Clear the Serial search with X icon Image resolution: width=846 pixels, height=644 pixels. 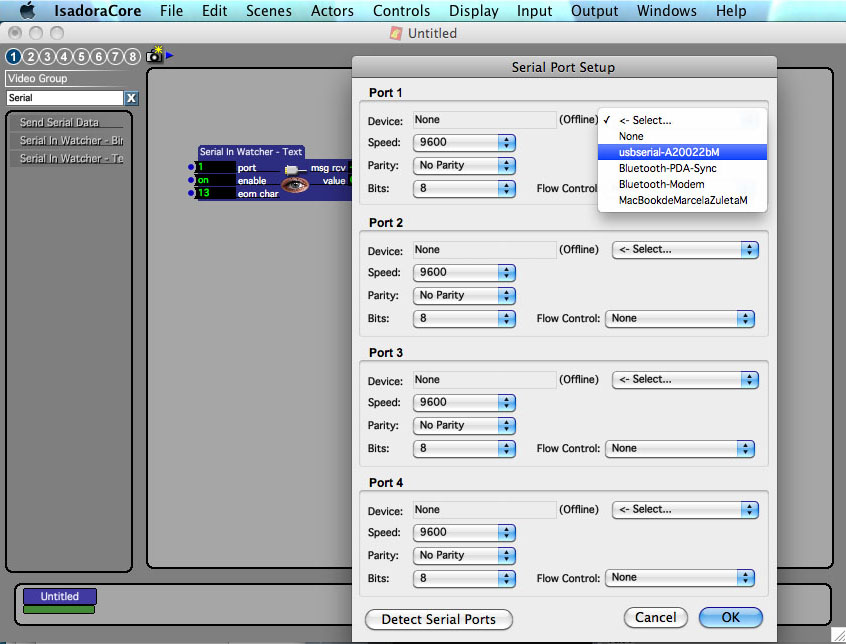tap(131, 98)
